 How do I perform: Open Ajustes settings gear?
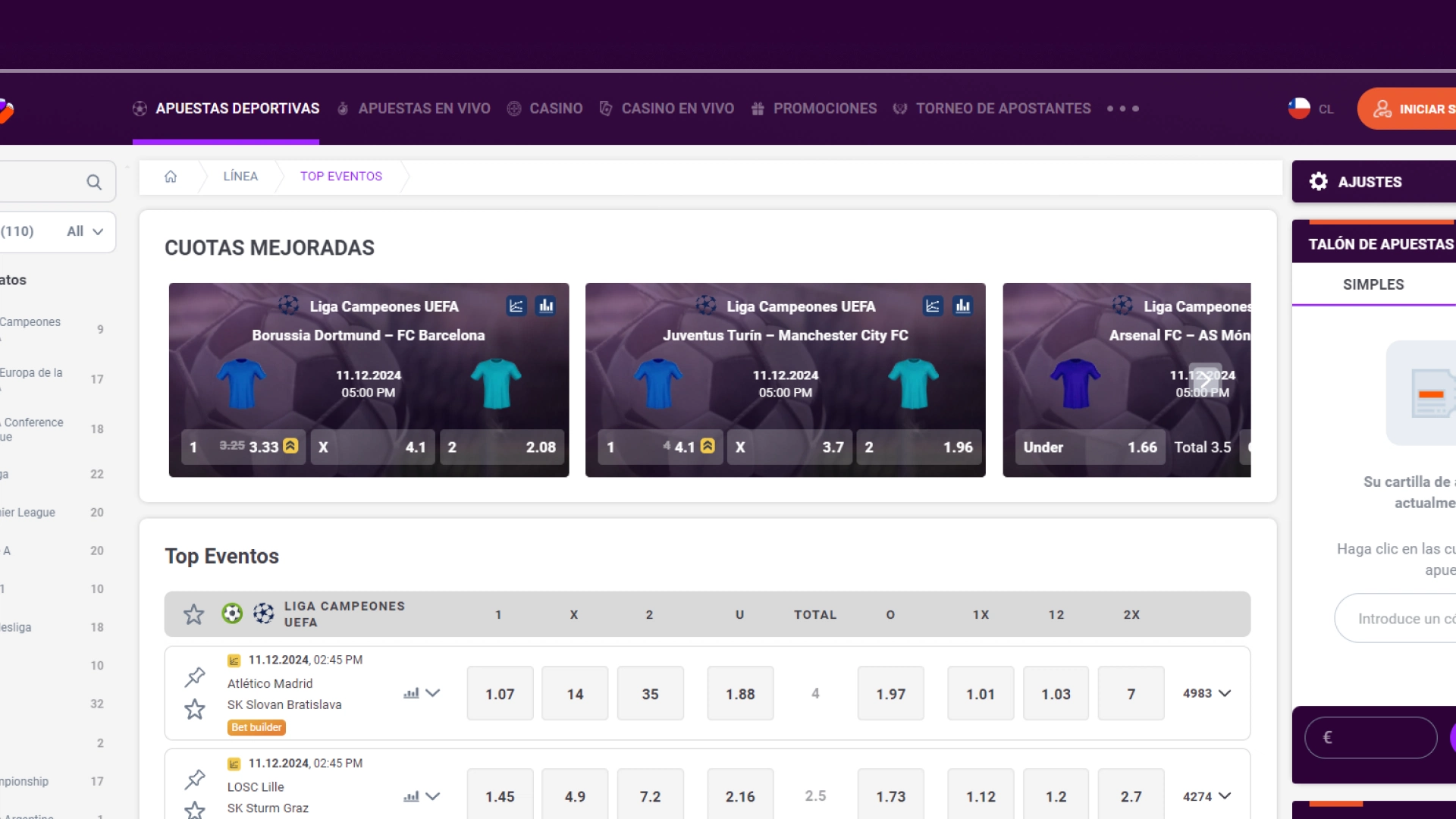(1319, 181)
